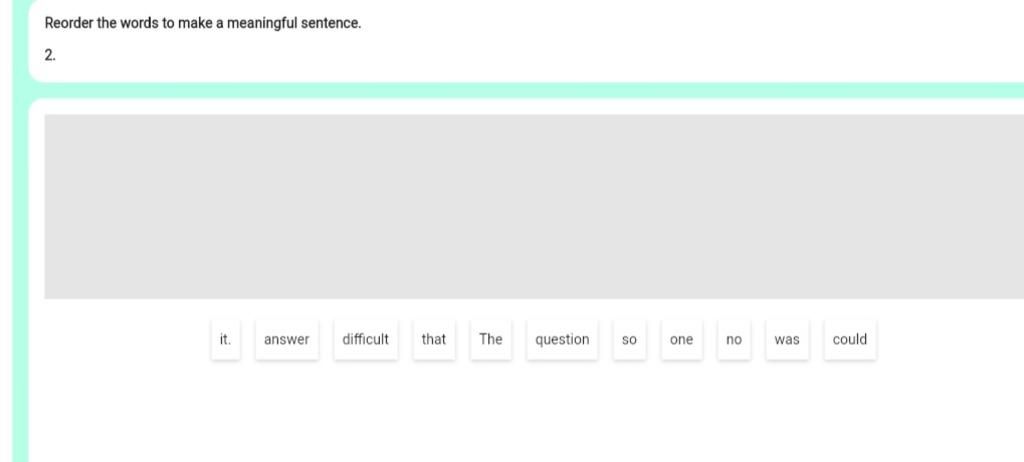Select the capitalized 'The' tile
The image size is (1024, 462).
[490, 339]
